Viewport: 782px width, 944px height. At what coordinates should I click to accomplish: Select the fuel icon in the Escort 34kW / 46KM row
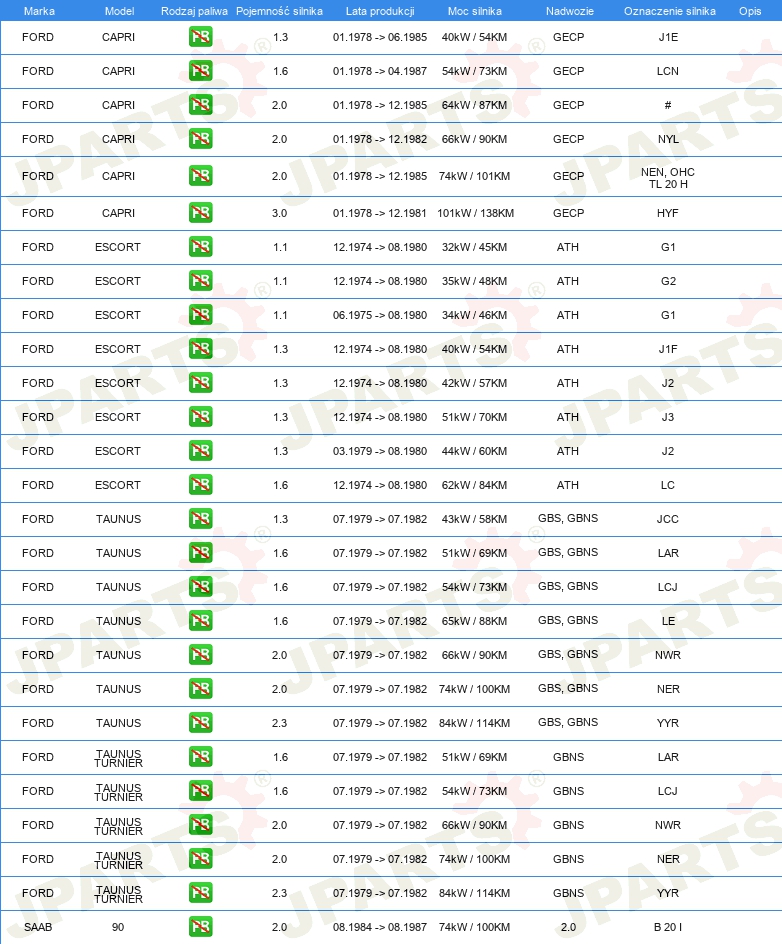coord(200,315)
